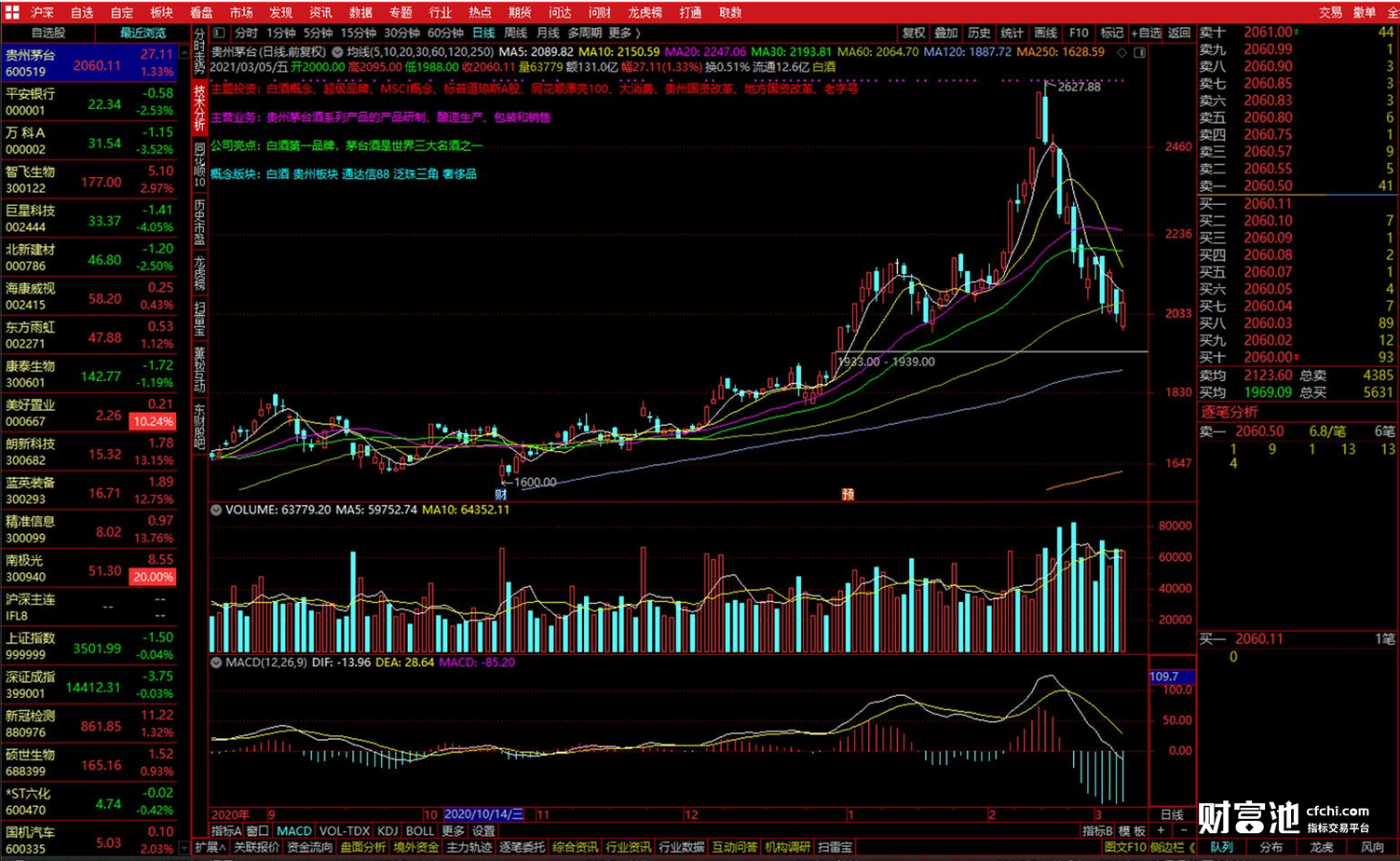Screen dimensions: 1400x861
Task: Open the 扫雷宝 vertical side tab
Action: [199, 317]
